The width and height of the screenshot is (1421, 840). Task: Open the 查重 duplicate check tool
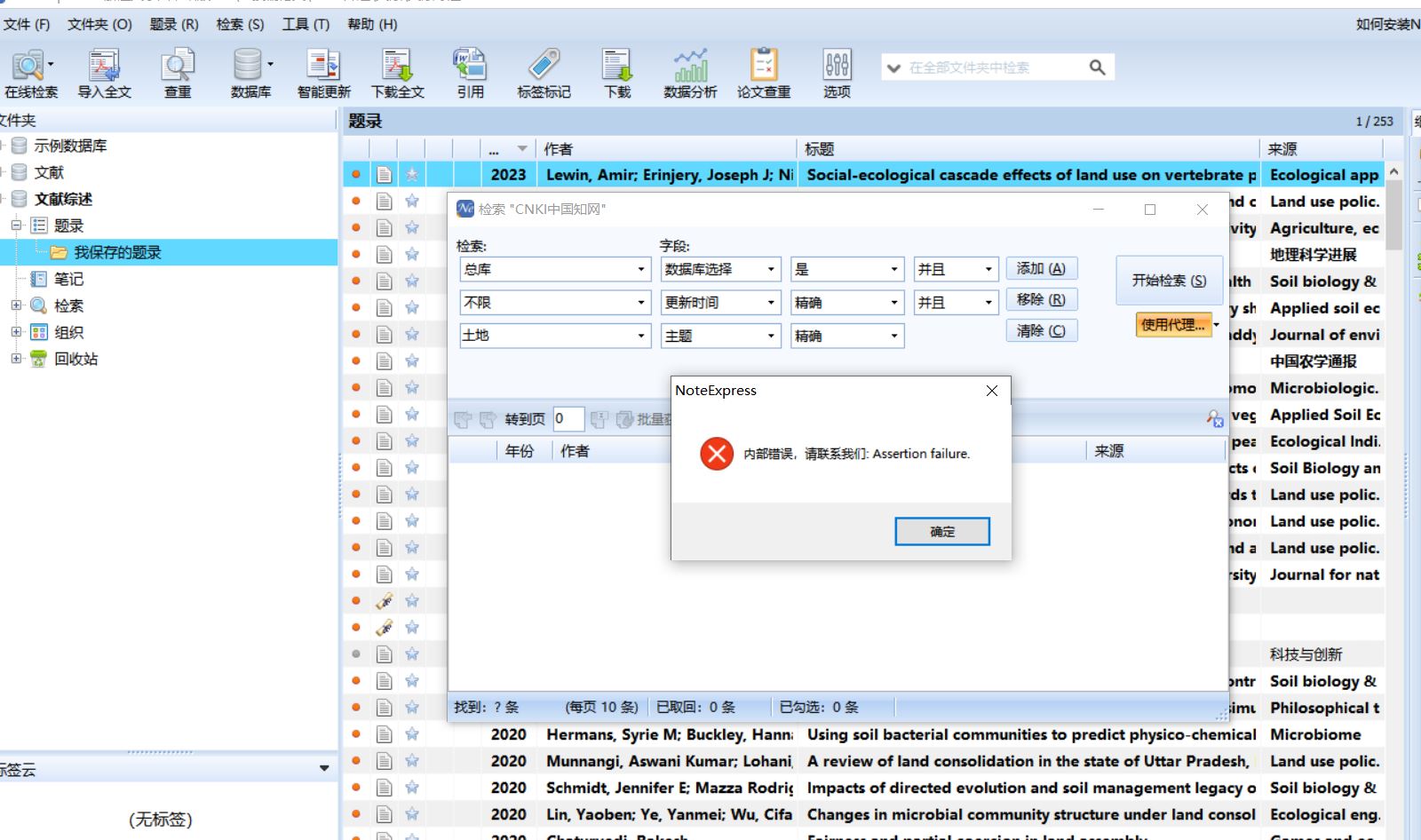point(178,73)
